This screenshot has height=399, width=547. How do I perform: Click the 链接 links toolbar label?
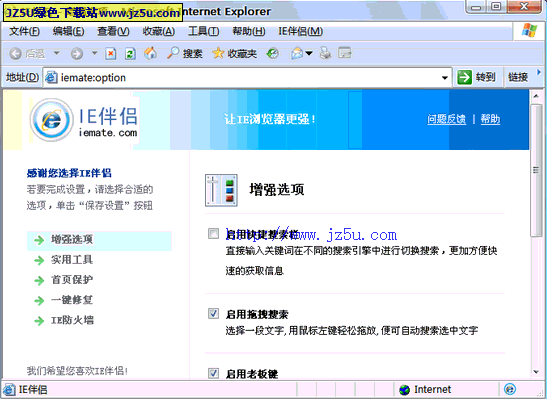pyautogui.click(x=518, y=77)
